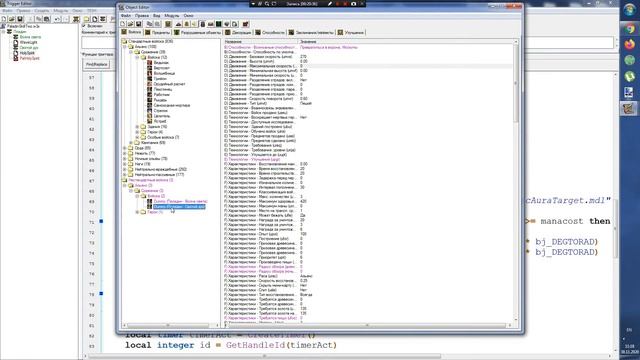Screen dimensions: 640x360
Task: Open AI Editor dark green icon
Action: (x=219, y=24)
